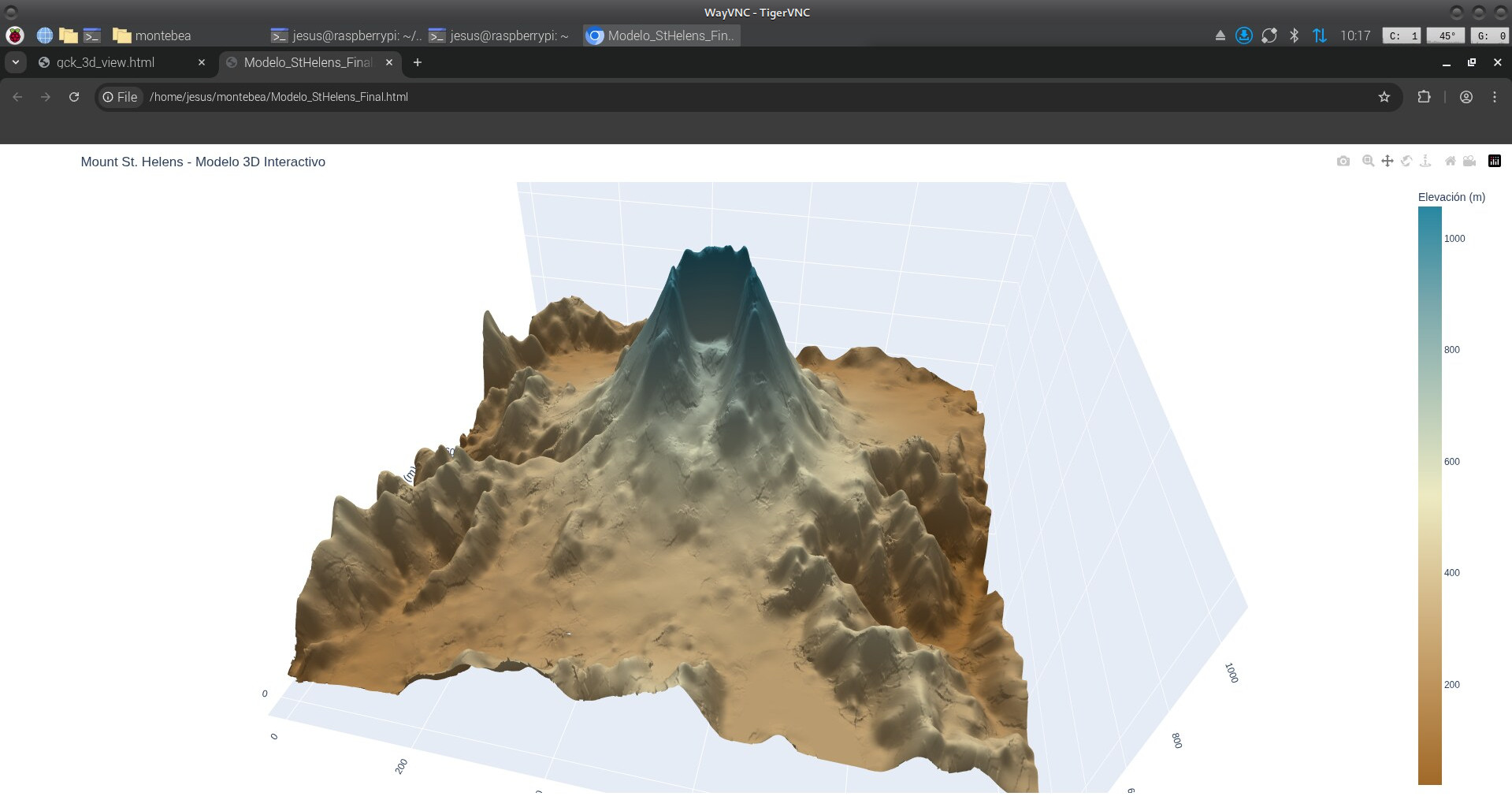Open the tab search dropdown chevron

pyautogui.click(x=15, y=62)
